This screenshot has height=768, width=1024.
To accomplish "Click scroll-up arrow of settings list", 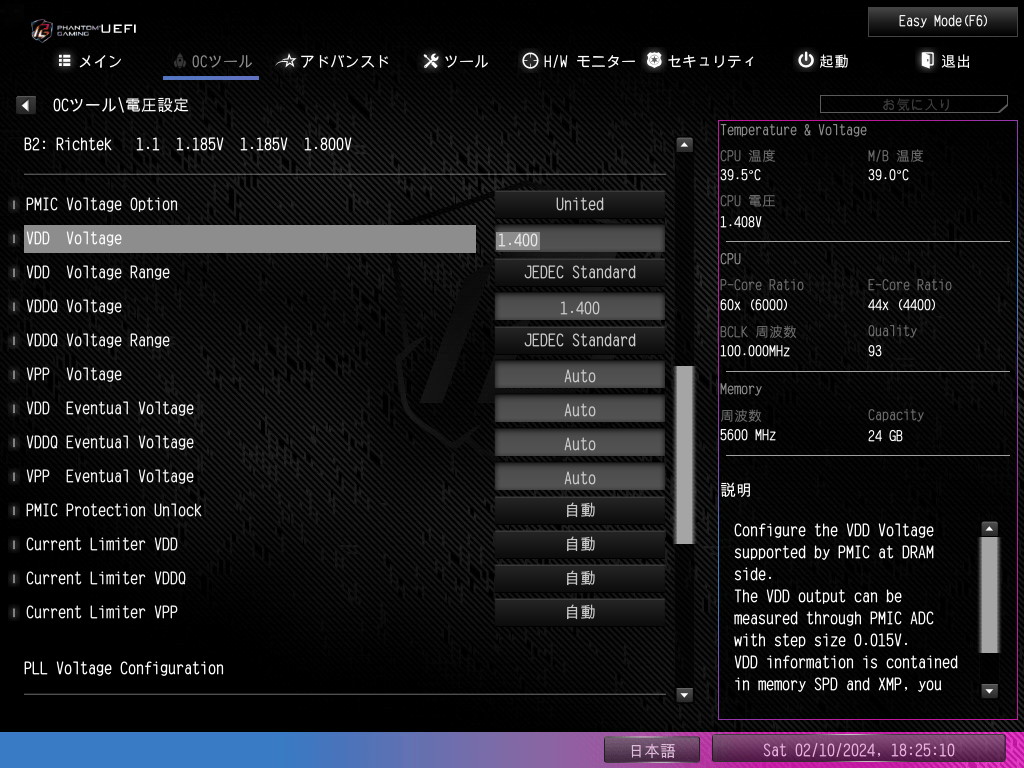I will pos(684,145).
